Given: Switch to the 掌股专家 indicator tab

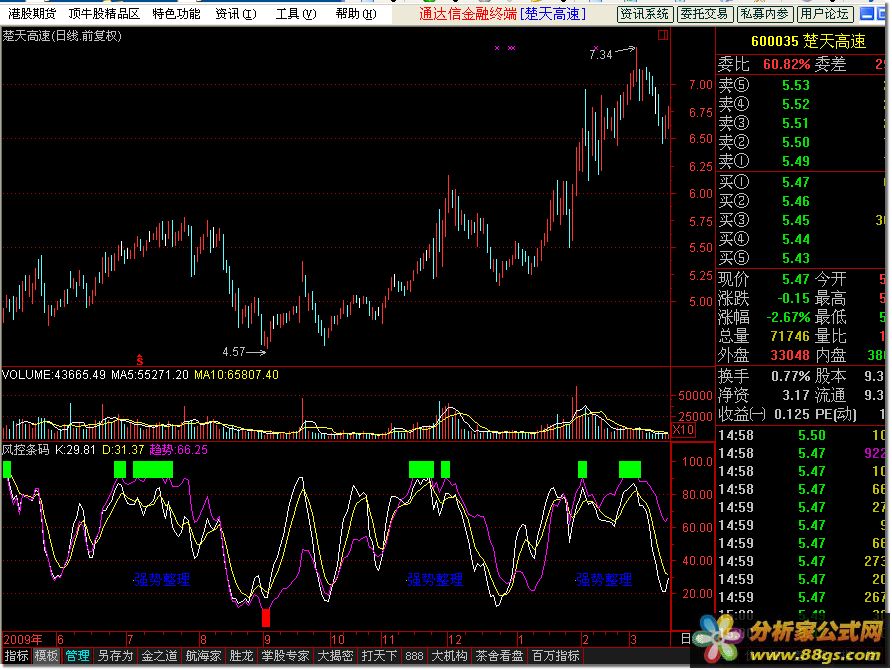Looking at the screenshot, I should (285, 656).
